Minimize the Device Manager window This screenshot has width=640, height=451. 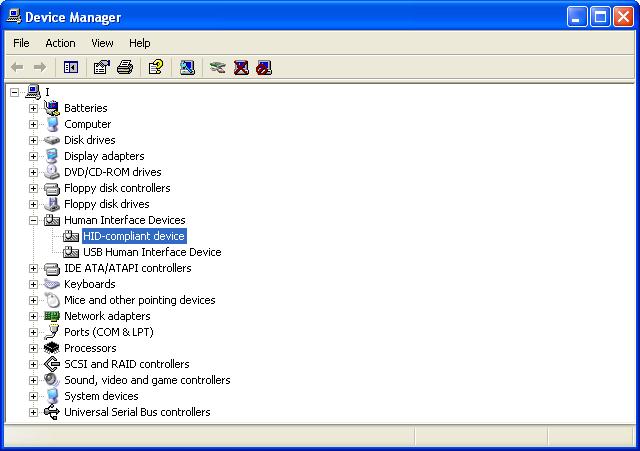pyautogui.click(x=577, y=17)
